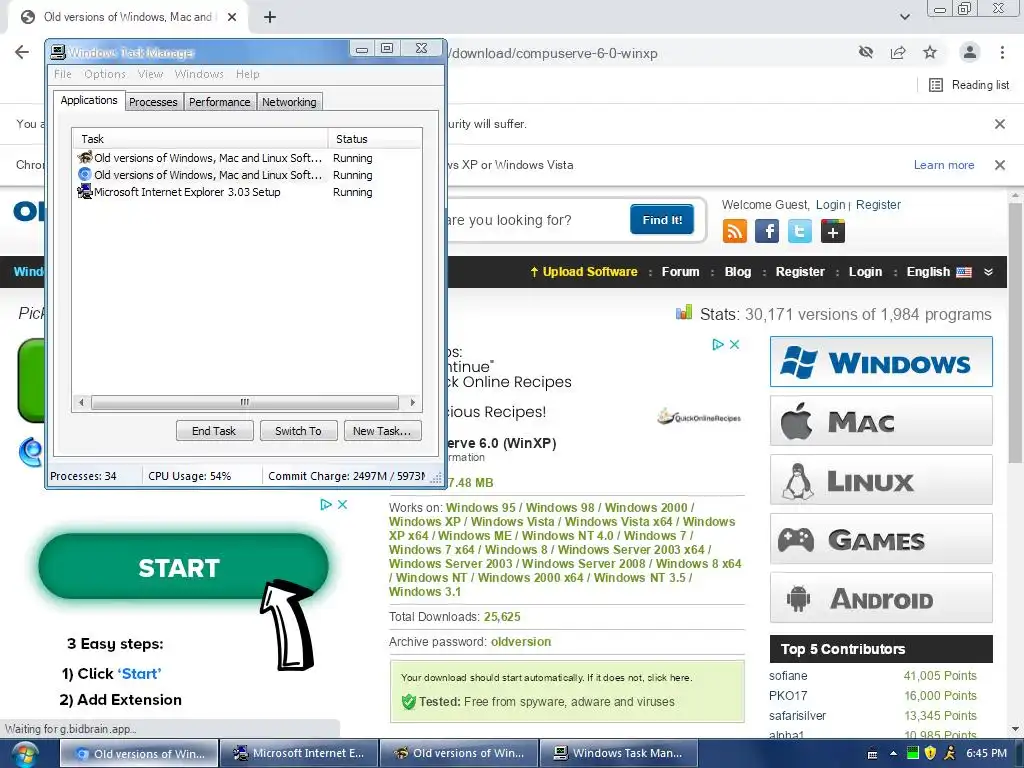Click the plus share icon

click(833, 231)
